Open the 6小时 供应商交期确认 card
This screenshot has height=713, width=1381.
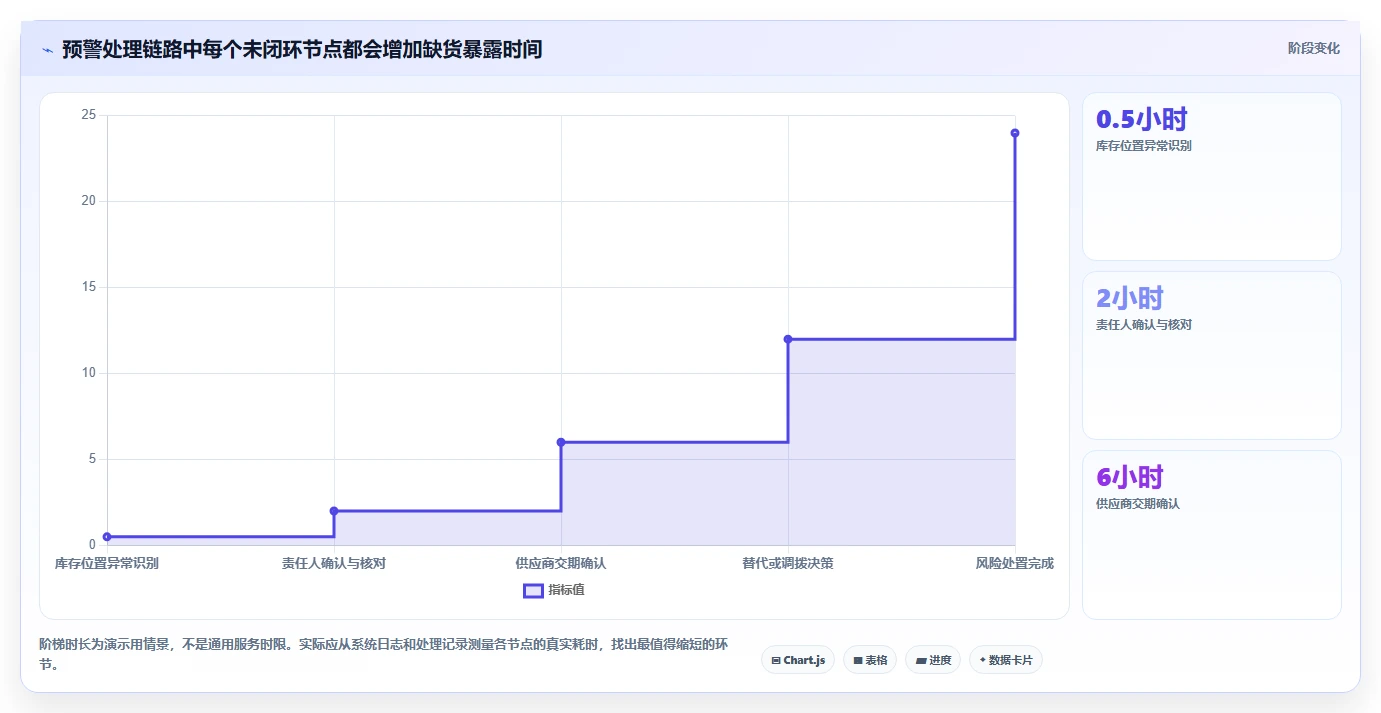coord(1211,534)
